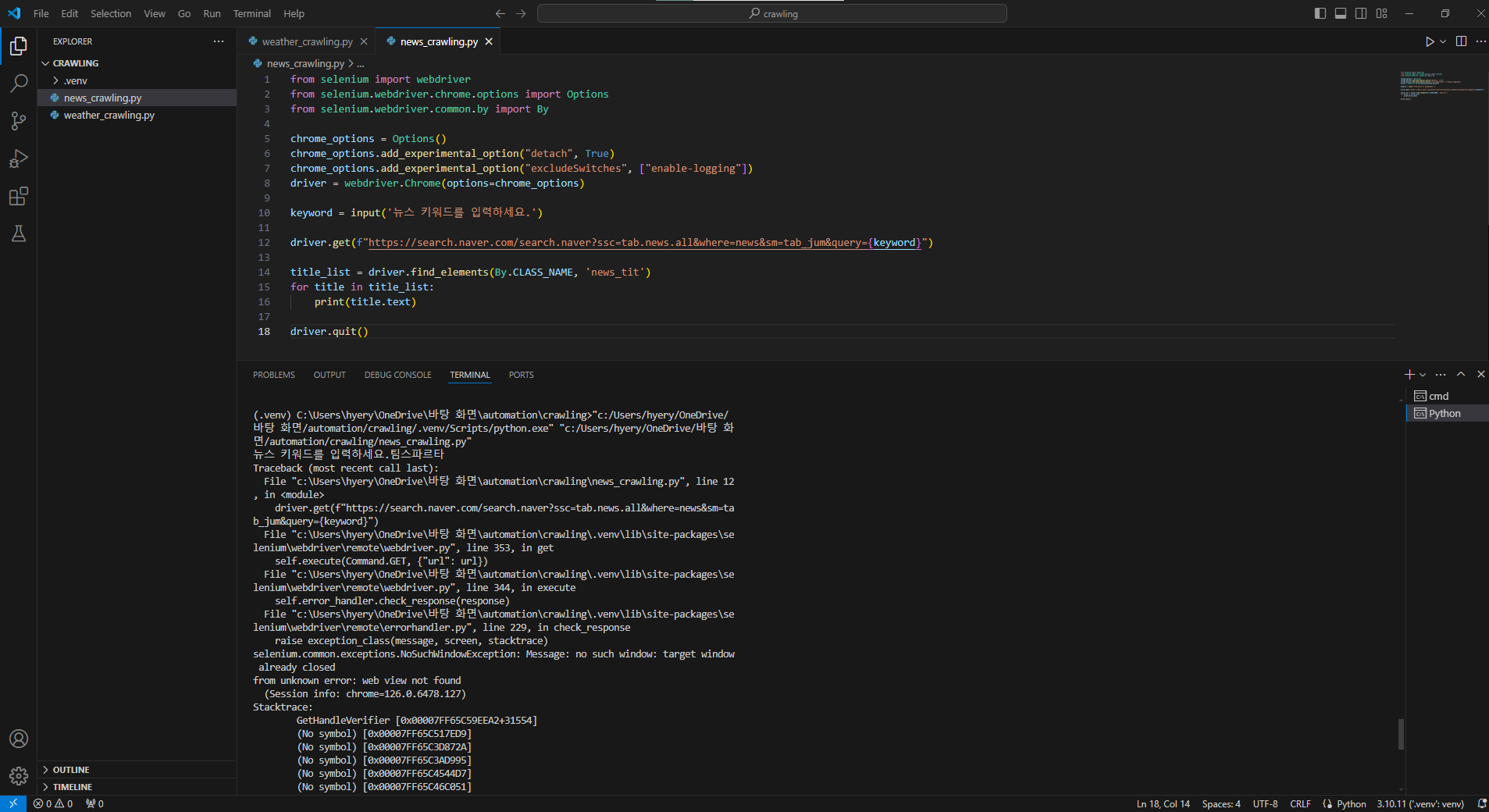
Task: Open the Extensions view
Action: [19, 196]
